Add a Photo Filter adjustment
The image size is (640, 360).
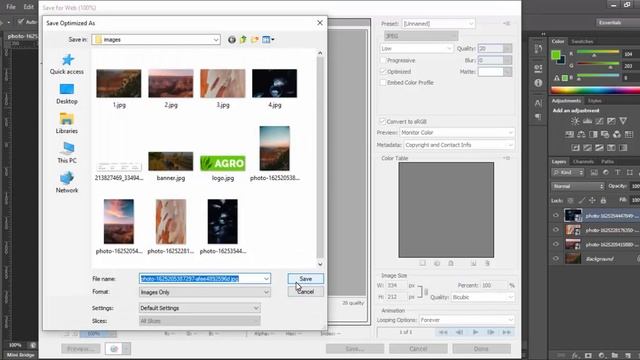tap(605, 134)
